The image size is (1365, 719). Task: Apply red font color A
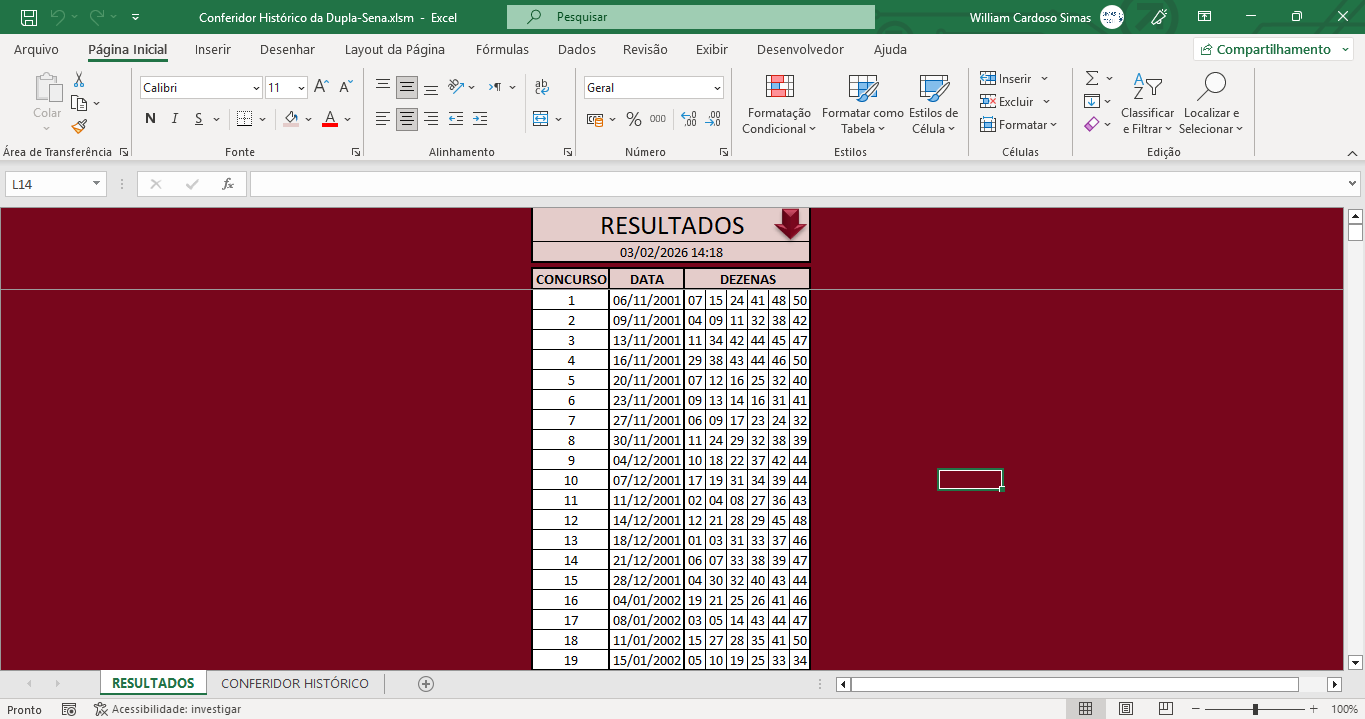pyautogui.click(x=330, y=119)
